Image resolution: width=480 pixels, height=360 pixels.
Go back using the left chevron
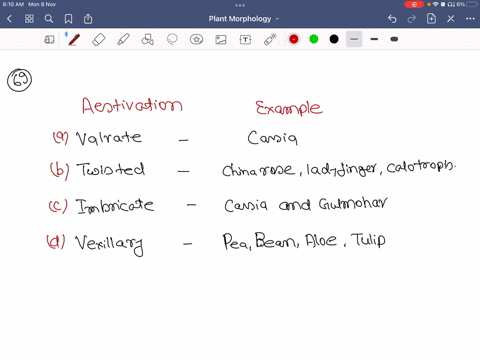tap(9, 19)
